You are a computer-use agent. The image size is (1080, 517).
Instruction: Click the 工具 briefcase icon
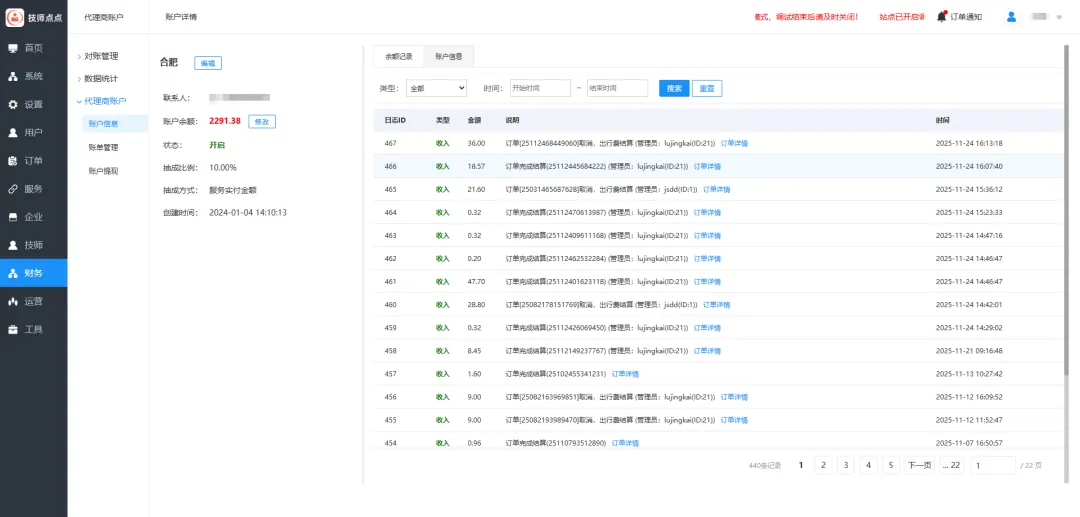tap(13, 329)
